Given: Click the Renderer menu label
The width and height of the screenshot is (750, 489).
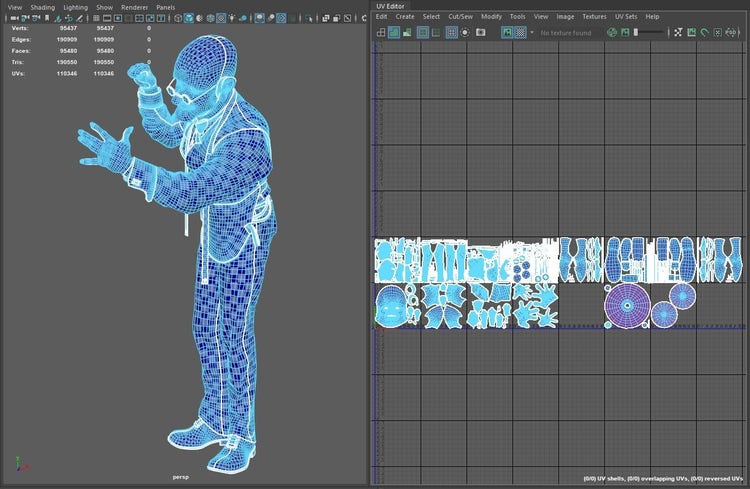Looking at the screenshot, I should pos(135,7).
